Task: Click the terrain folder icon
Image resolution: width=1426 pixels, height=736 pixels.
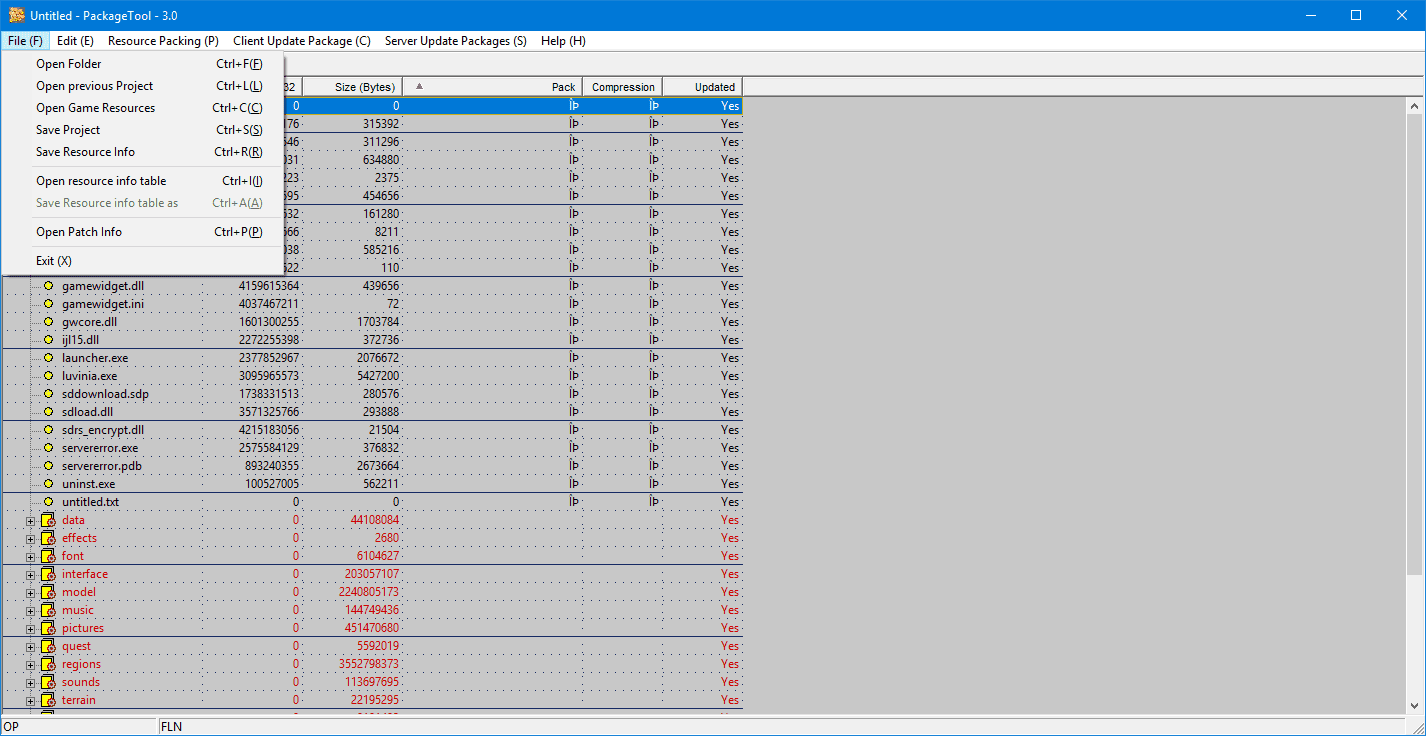Action: click(x=48, y=700)
